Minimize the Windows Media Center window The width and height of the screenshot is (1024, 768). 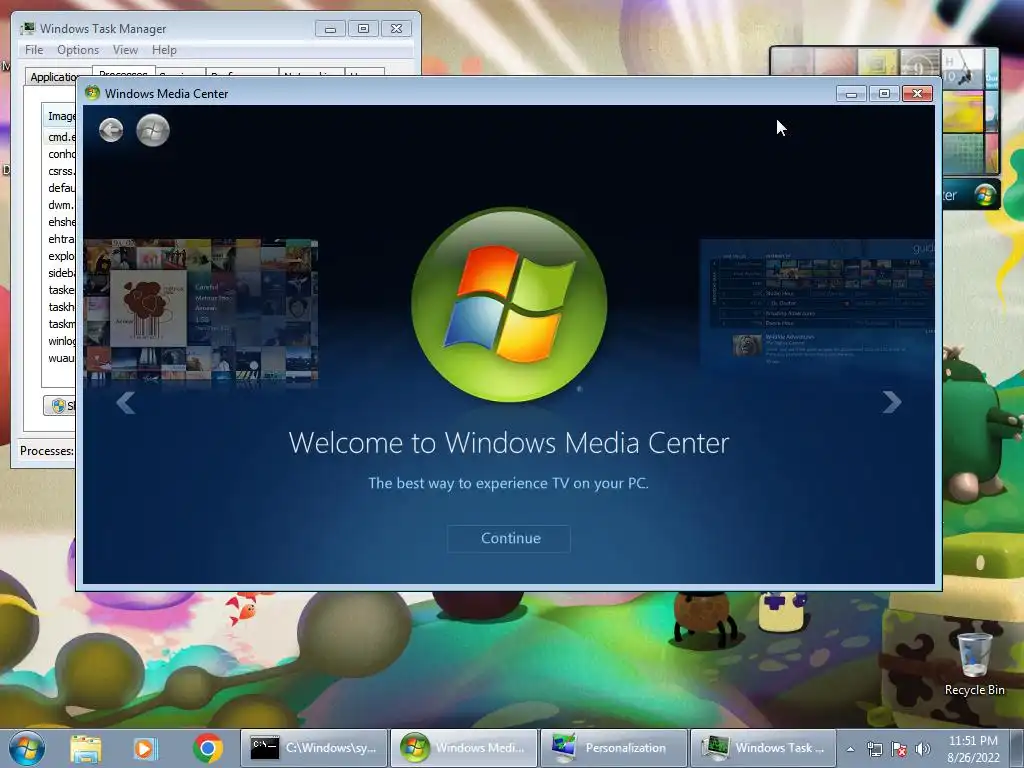pyautogui.click(x=851, y=94)
